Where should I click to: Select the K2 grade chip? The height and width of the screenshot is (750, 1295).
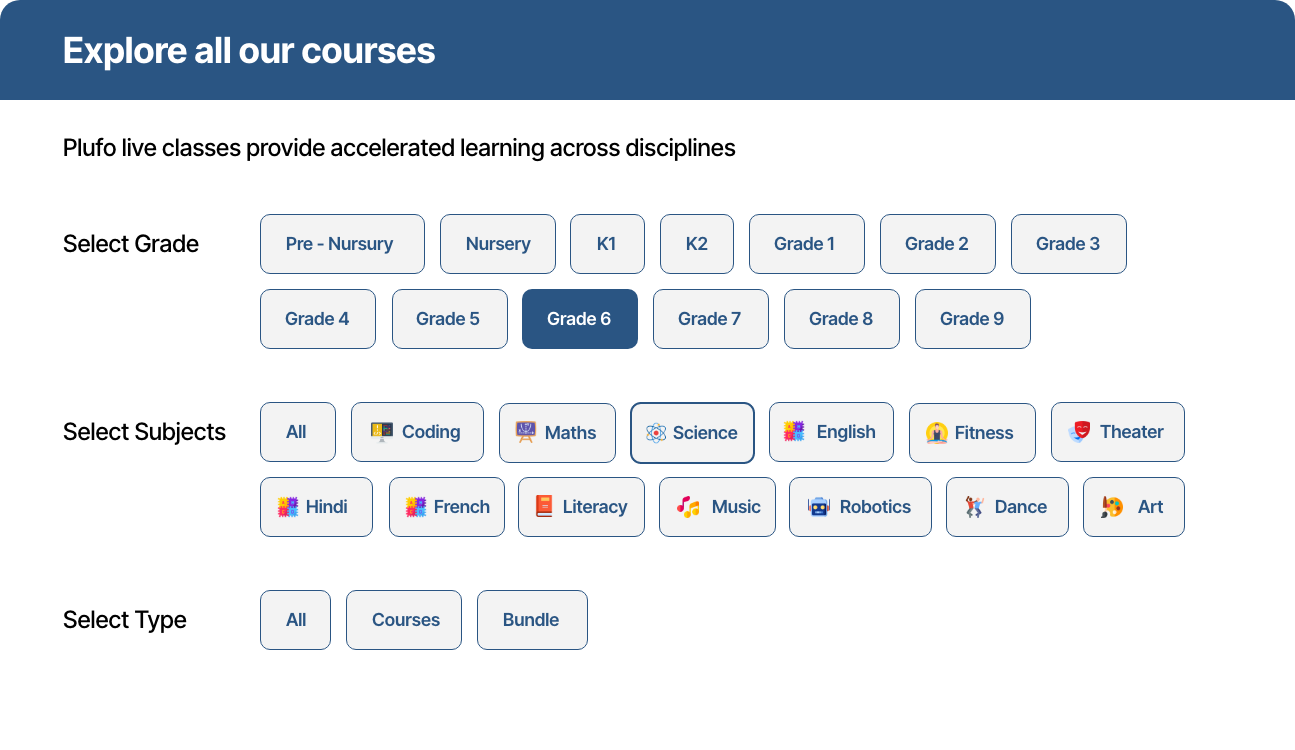click(x=696, y=244)
